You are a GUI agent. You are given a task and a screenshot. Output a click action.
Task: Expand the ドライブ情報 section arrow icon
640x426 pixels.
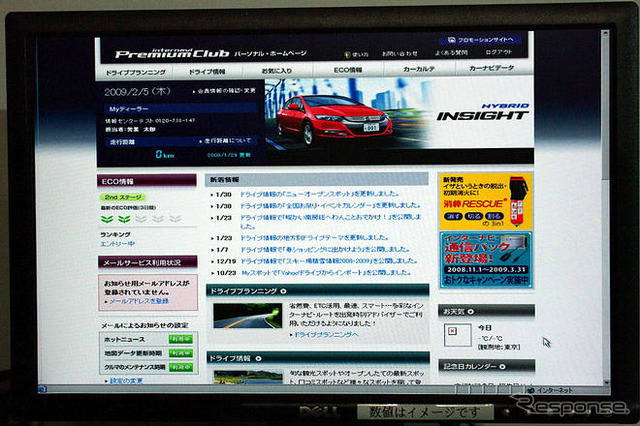tap(258, 358)
